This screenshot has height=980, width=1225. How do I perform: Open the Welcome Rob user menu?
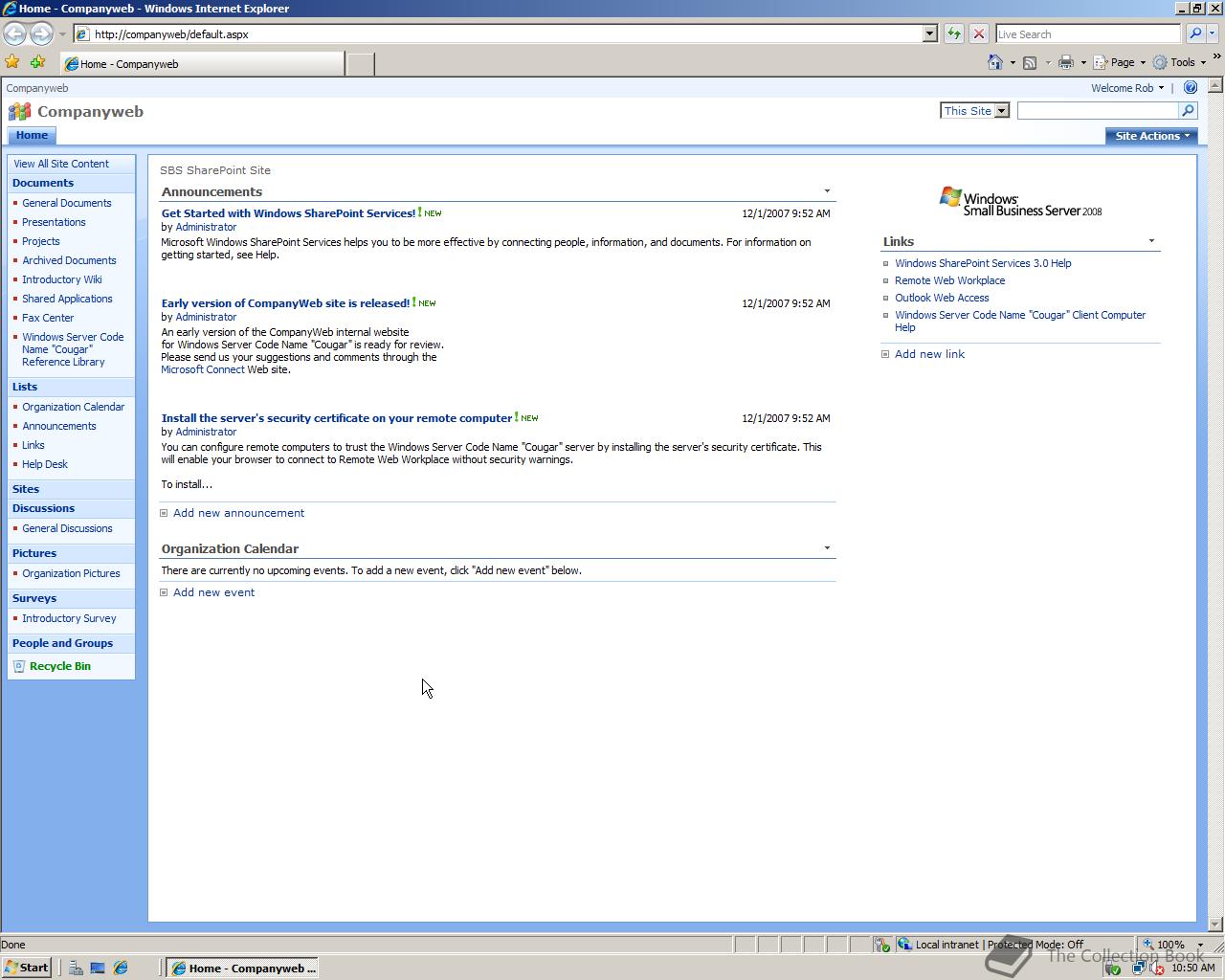coord(1126,88)
